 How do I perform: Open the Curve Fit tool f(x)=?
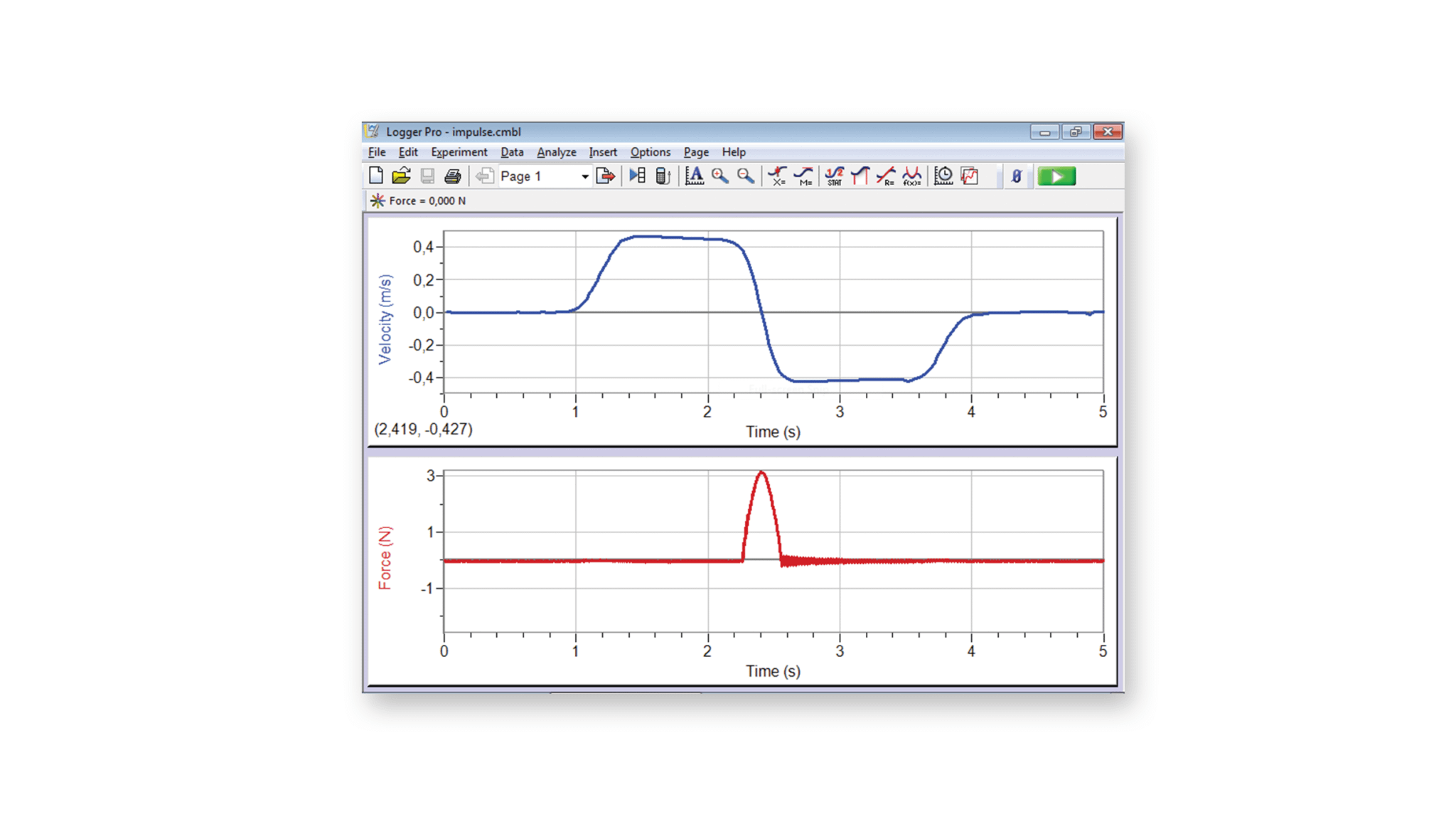pos(912,176)
